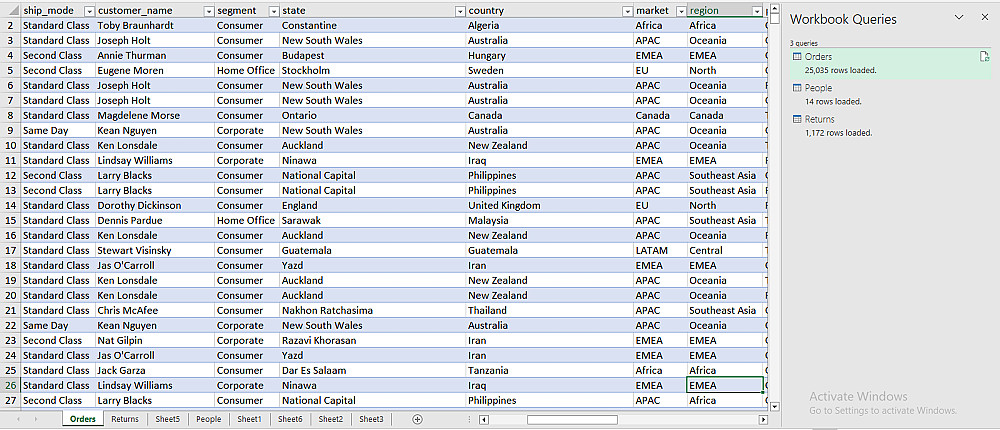Click the refresh icon beside Orders query
Viewport: 1000px width, 430px height.
pyautogui.click(x=983, y=57)
